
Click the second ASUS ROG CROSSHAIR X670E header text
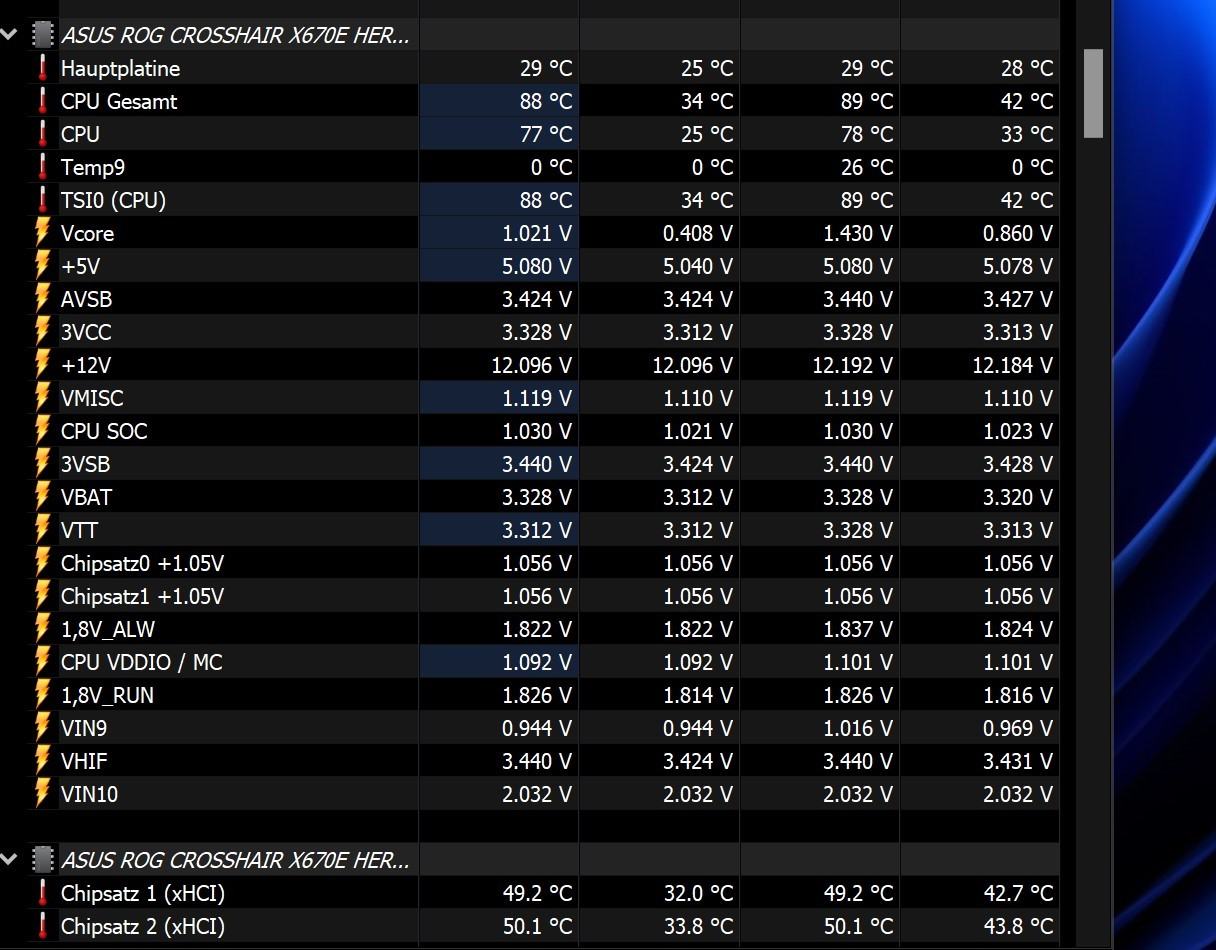click(235, 859)
